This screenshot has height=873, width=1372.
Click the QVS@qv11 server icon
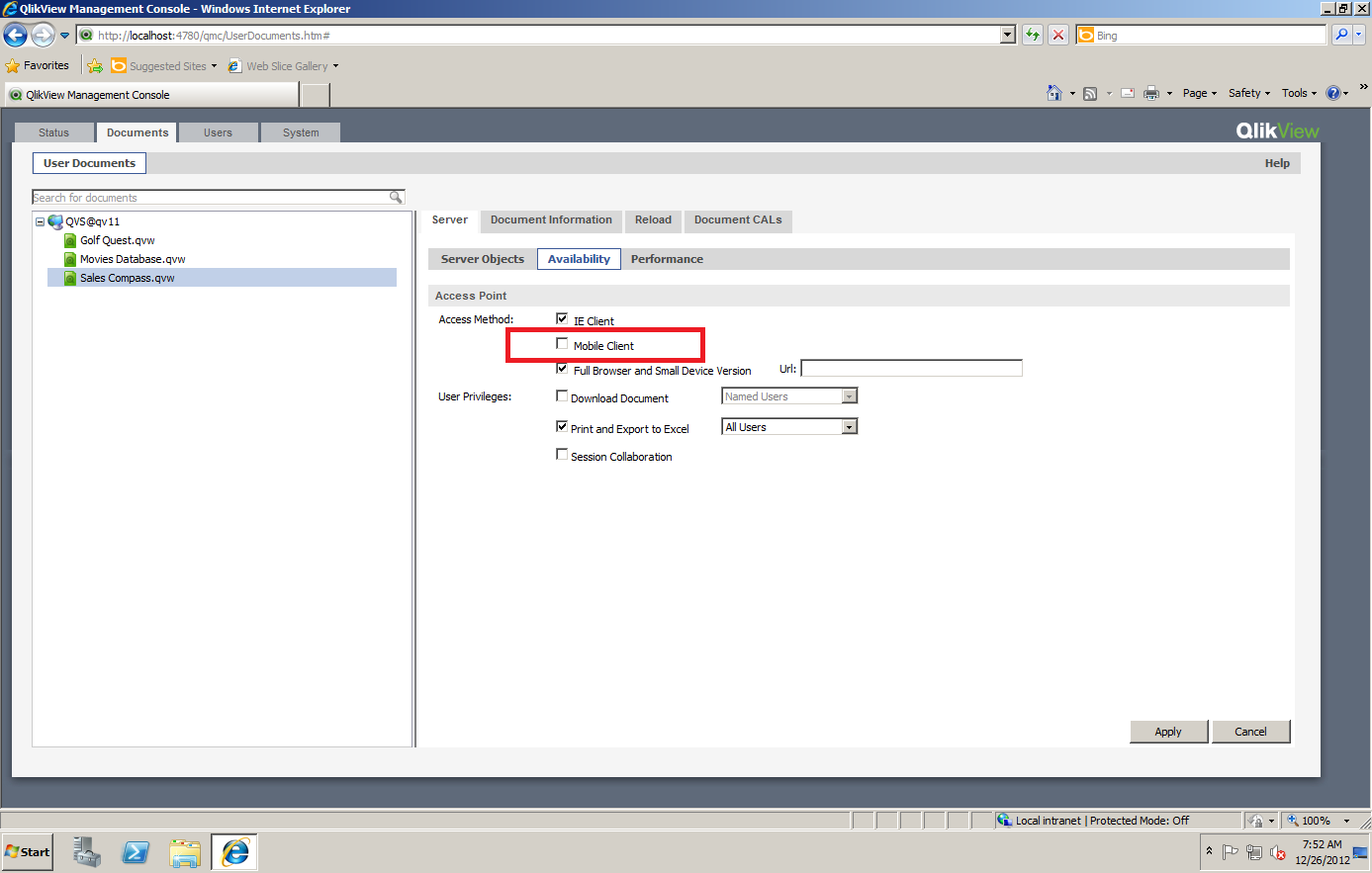click(x=55, y=221)
